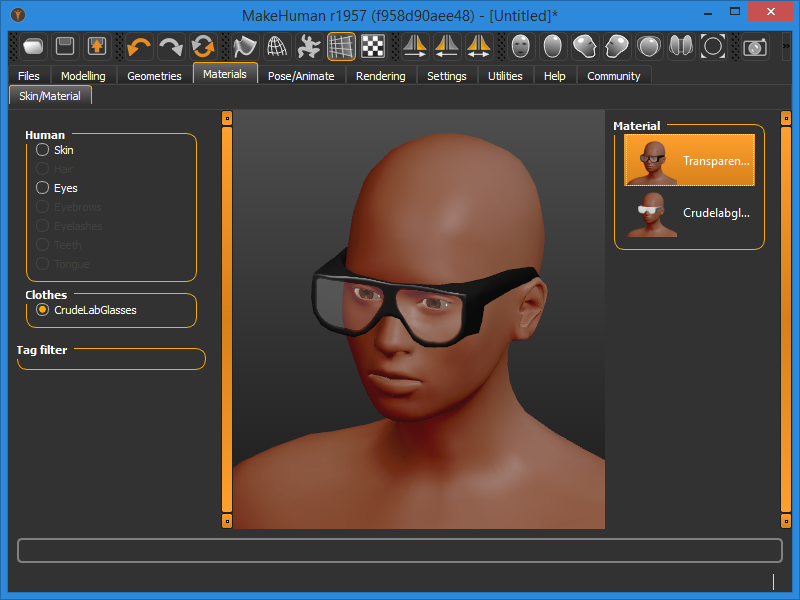Select the Skin/Material sub-tab
The height and width of the screenshot is (600, 800).
click(50, 95)
